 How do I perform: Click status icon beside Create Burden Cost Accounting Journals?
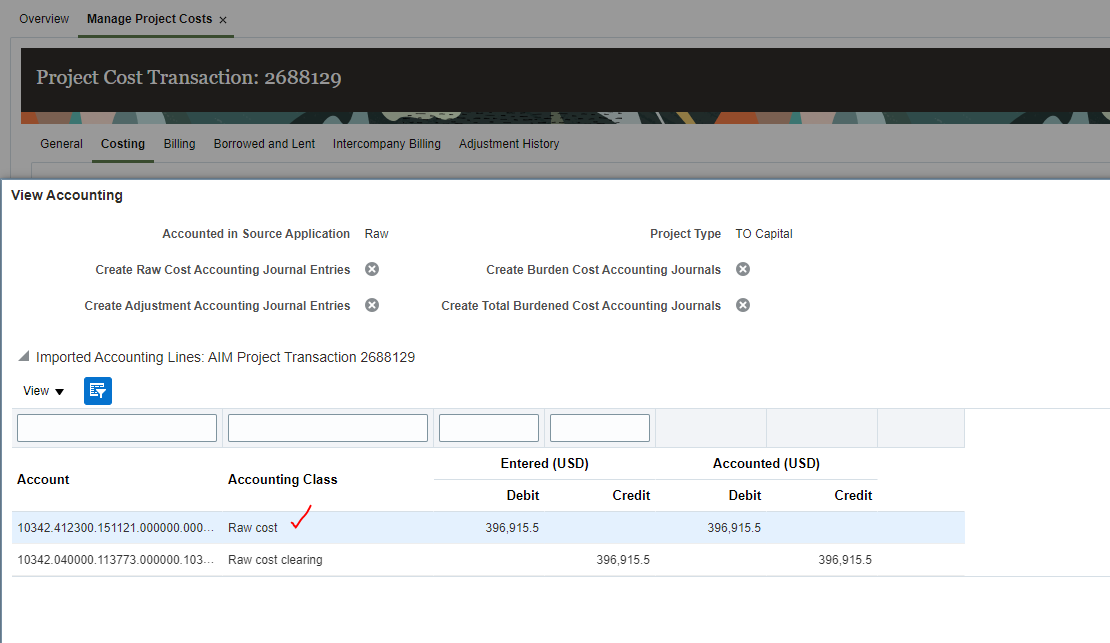[742, 269]
